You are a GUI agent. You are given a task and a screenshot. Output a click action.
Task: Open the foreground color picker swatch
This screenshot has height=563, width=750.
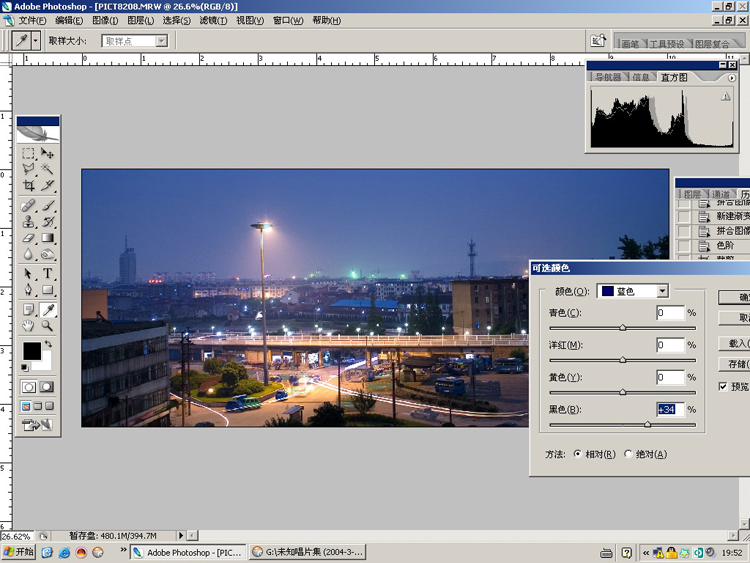tap(32, 351)
